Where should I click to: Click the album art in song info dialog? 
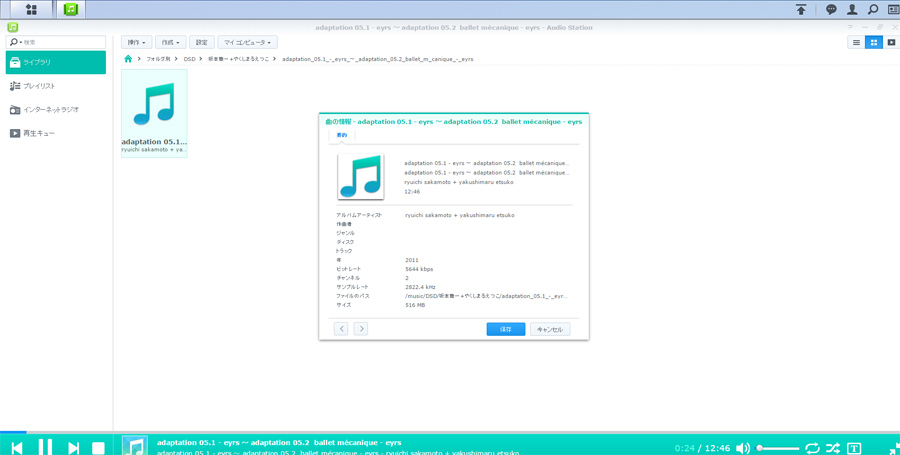(361, 177)
